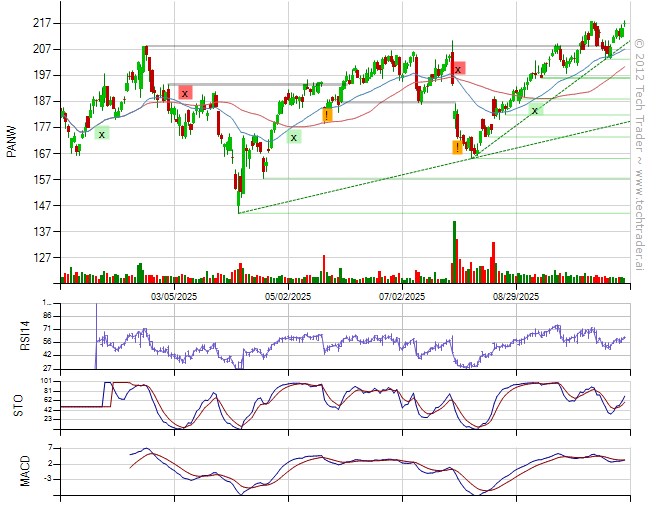Screen dimensions: 657x514
Task: Click the orange exclamation marker before 07/02/2025
Action: (327, 116)
